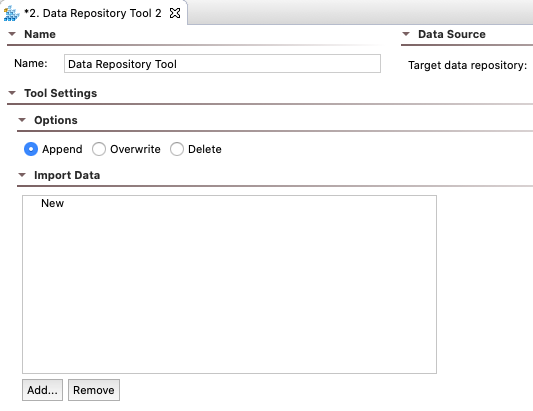Click the Import Data header text

67,175
